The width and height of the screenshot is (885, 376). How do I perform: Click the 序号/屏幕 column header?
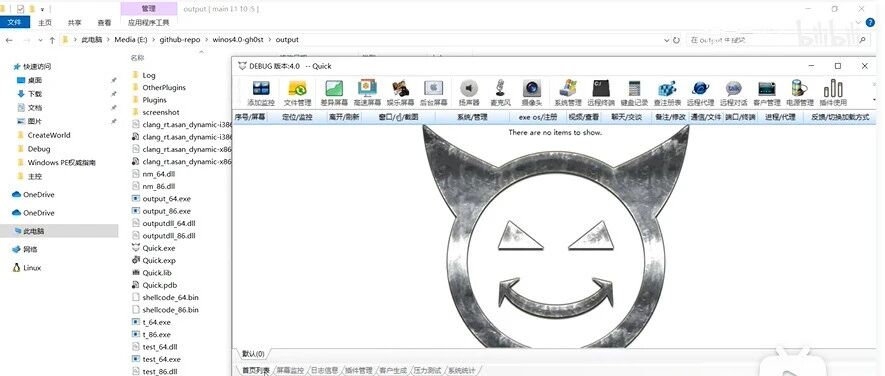pyautogui.click(x=249, y=117)
